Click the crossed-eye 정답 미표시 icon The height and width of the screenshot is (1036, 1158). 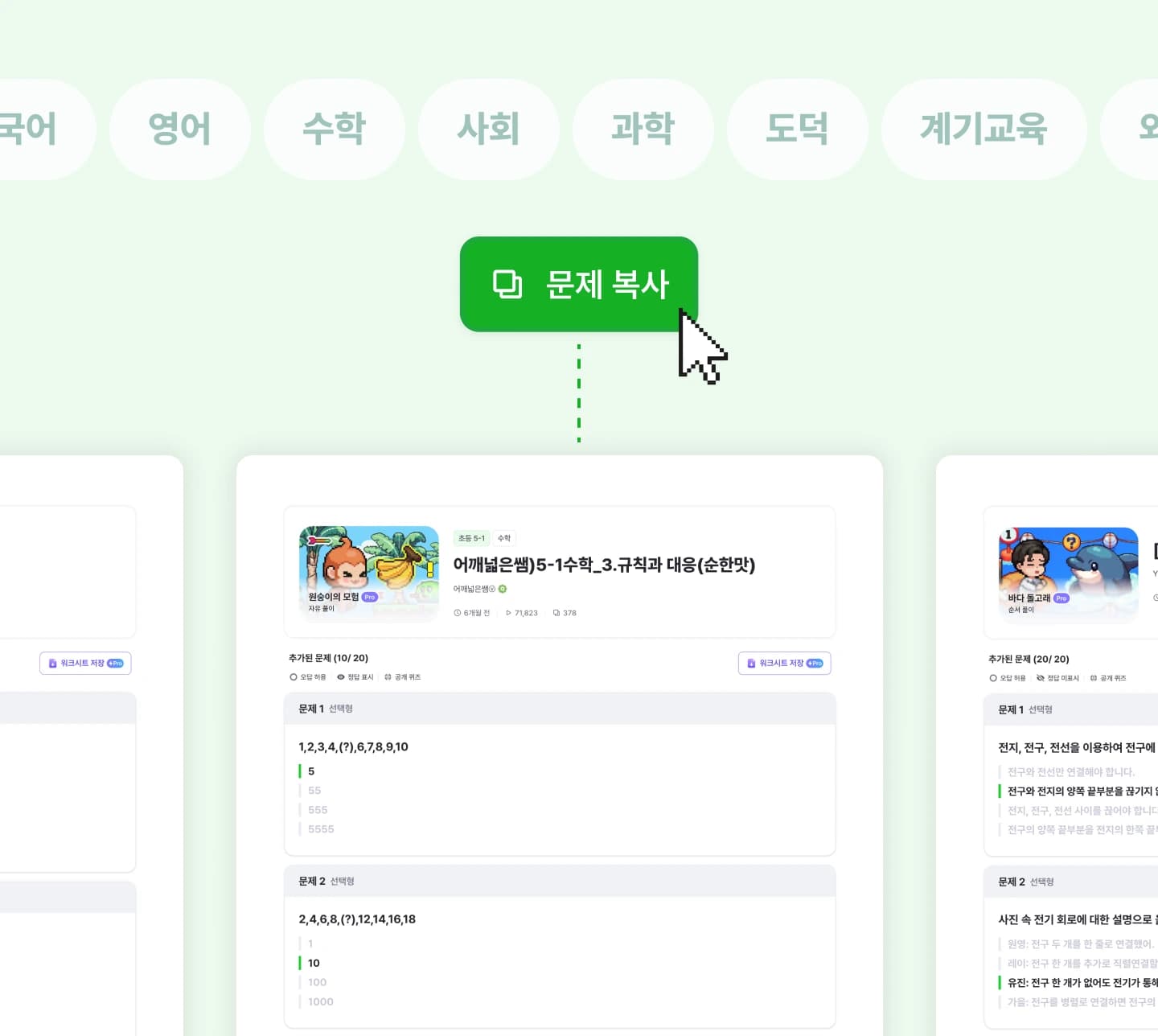point(1041,678)
